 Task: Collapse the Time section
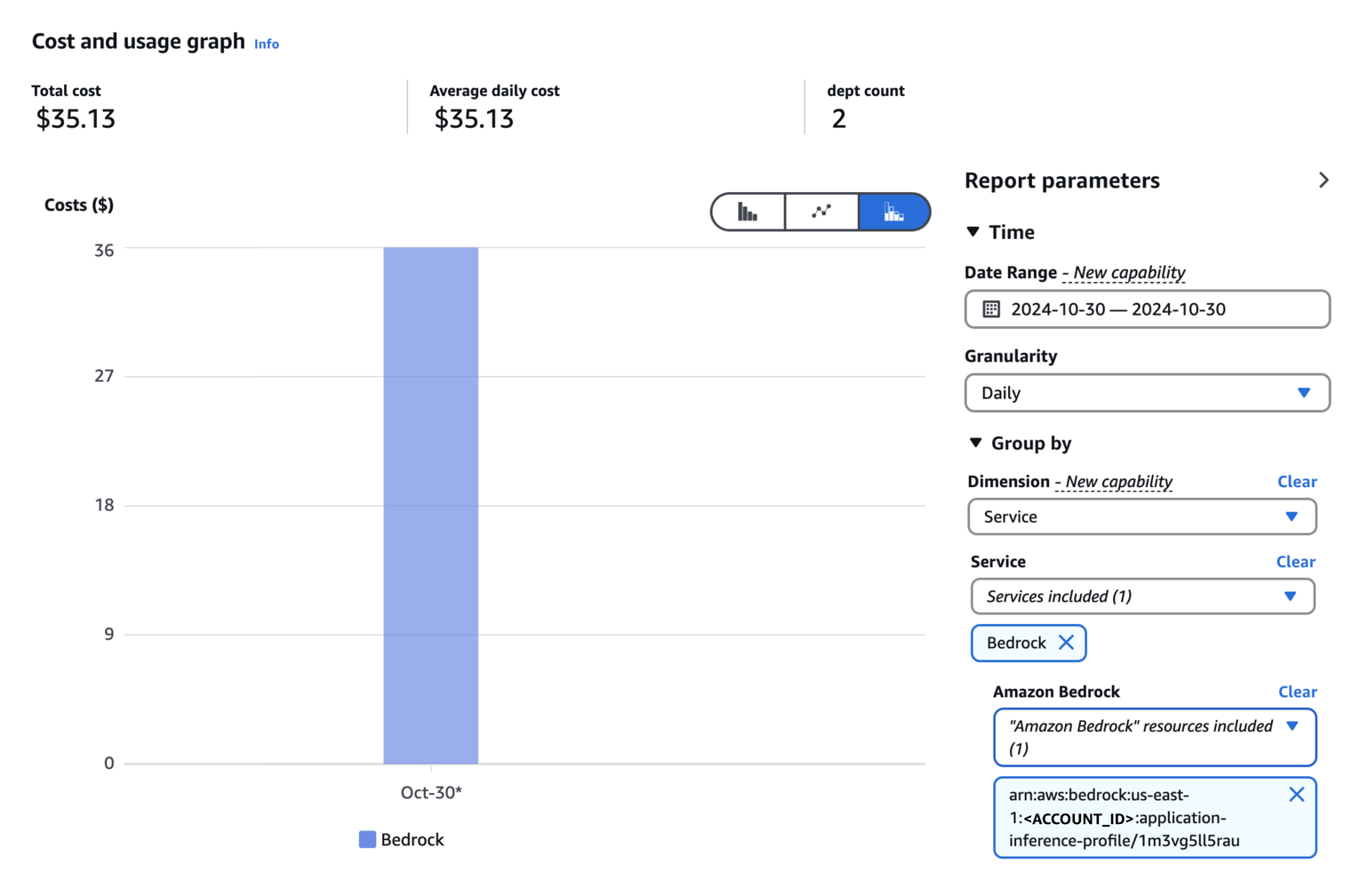point(973,232)
